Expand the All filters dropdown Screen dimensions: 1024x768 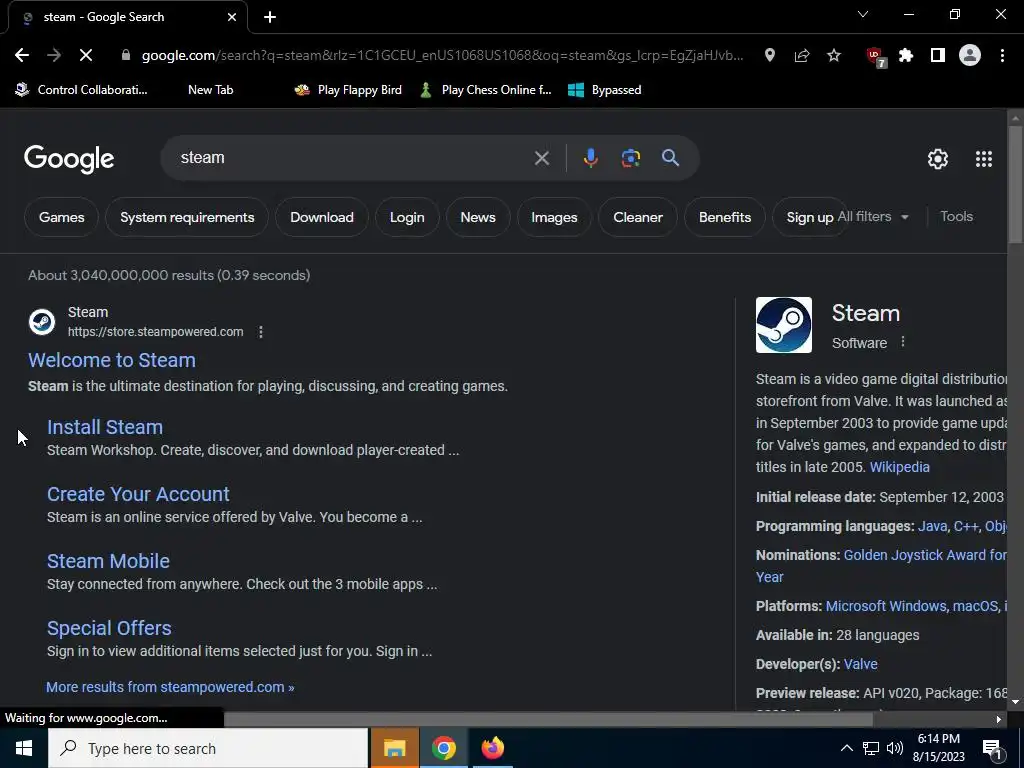click(x=873, y=217)
